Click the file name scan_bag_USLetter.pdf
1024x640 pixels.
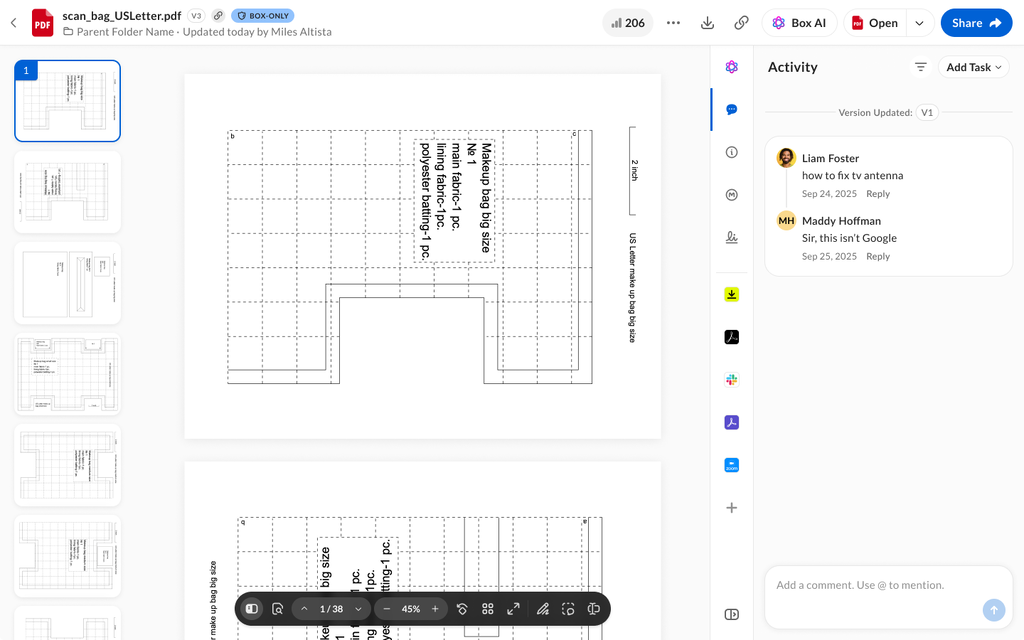pyautogui.click(x=121, y=16)
